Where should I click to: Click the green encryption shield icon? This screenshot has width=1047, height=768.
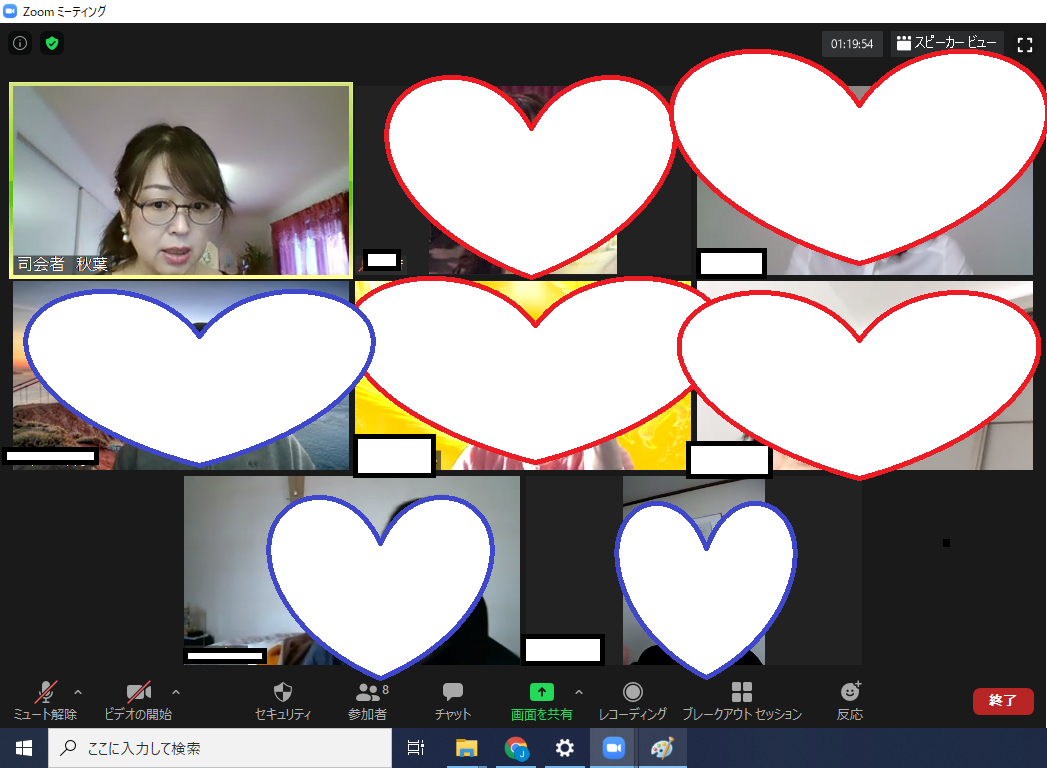tap(51, 43)
